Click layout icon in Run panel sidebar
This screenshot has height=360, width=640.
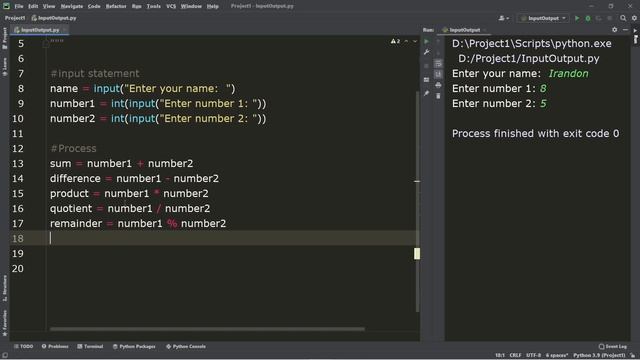[x=427, y=80]
